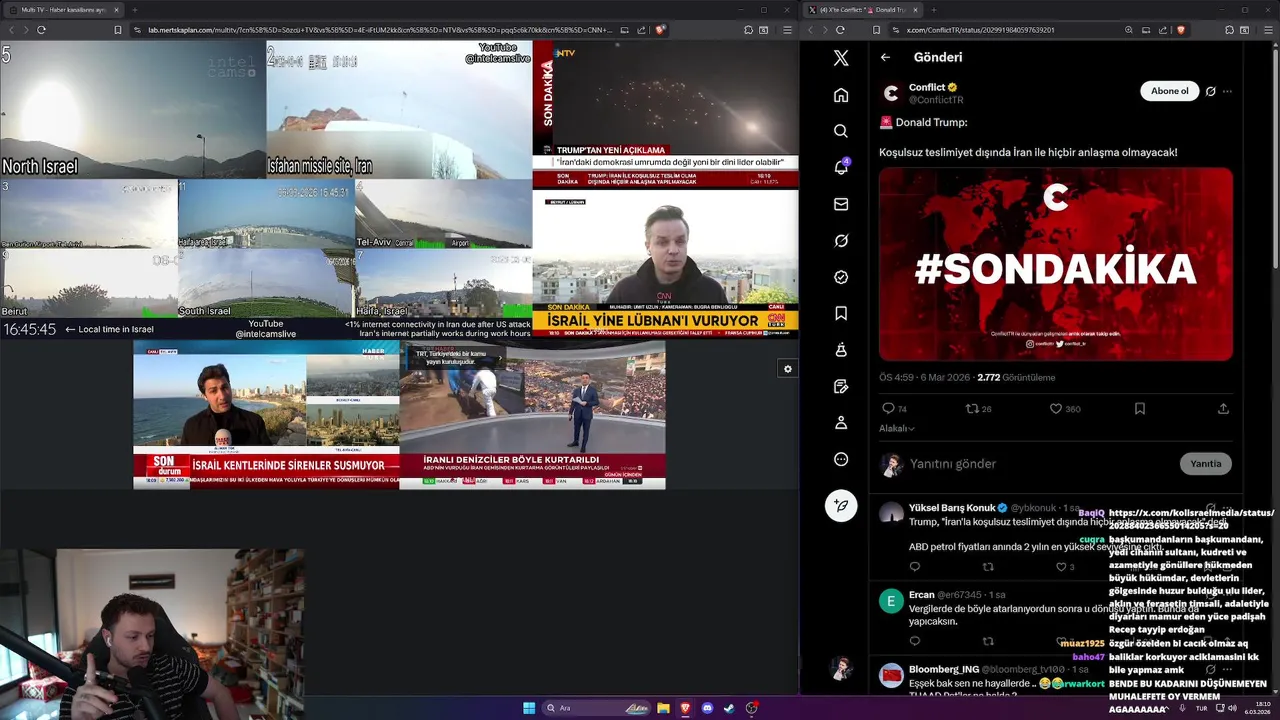The image size is (1280, 720).
Task: Reload the X browser window page
Action: click(x=841, y=30)
